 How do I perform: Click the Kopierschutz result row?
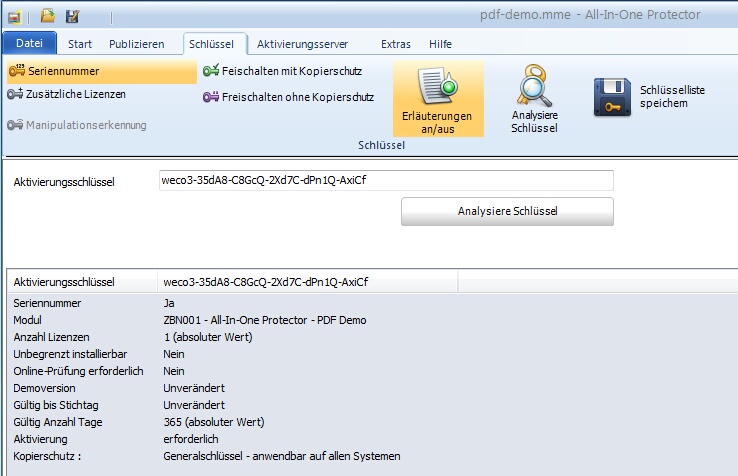pyautogui.click(x=280, y=456)
